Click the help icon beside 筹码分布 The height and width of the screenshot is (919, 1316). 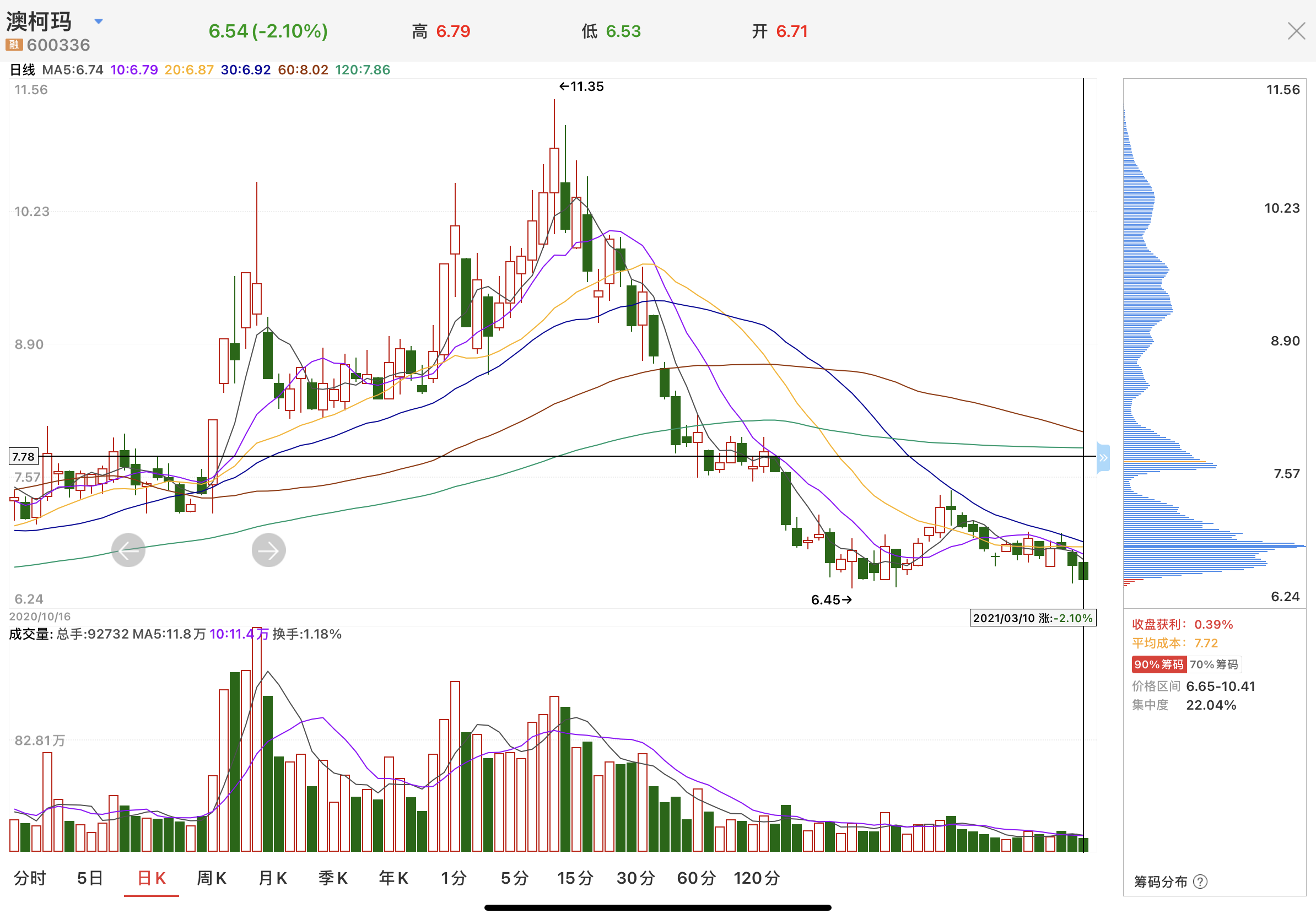(1200, 881)
